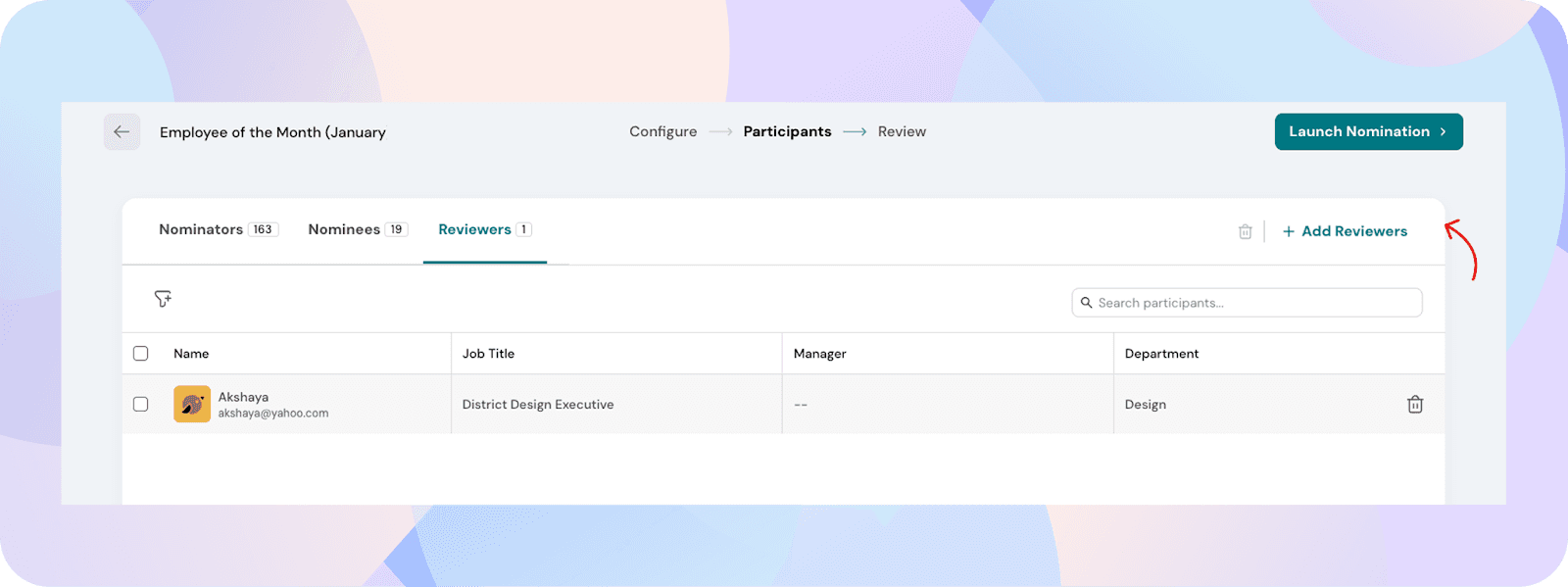Image resolution: width=1568 pixels, height=587 pixels.
Task: Select the Reviewers tab
Action: click(x=485, y=229)
